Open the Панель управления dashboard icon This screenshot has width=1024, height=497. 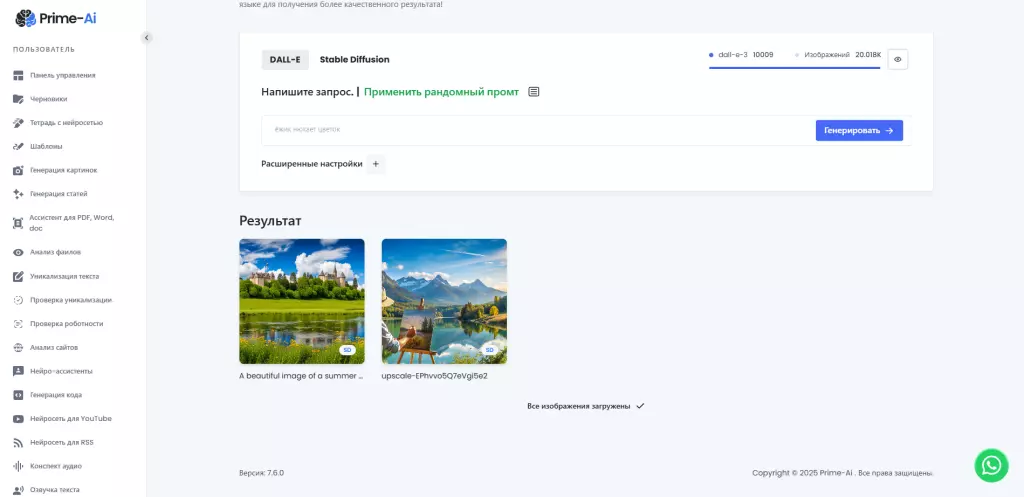(x=18, y=75)
